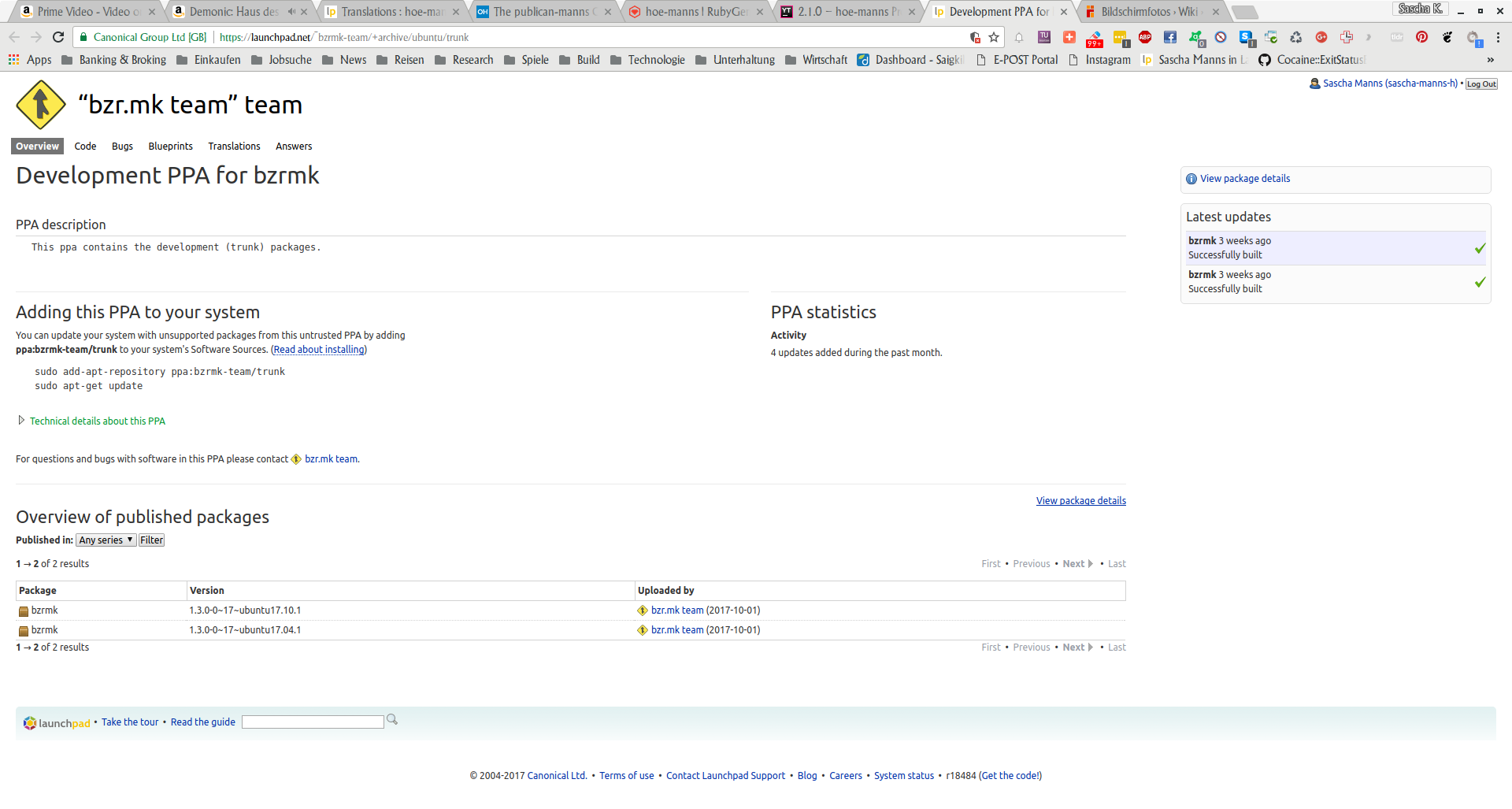Click bzr.mk team link in contact sentence
1512x809 pixels.
331,459
